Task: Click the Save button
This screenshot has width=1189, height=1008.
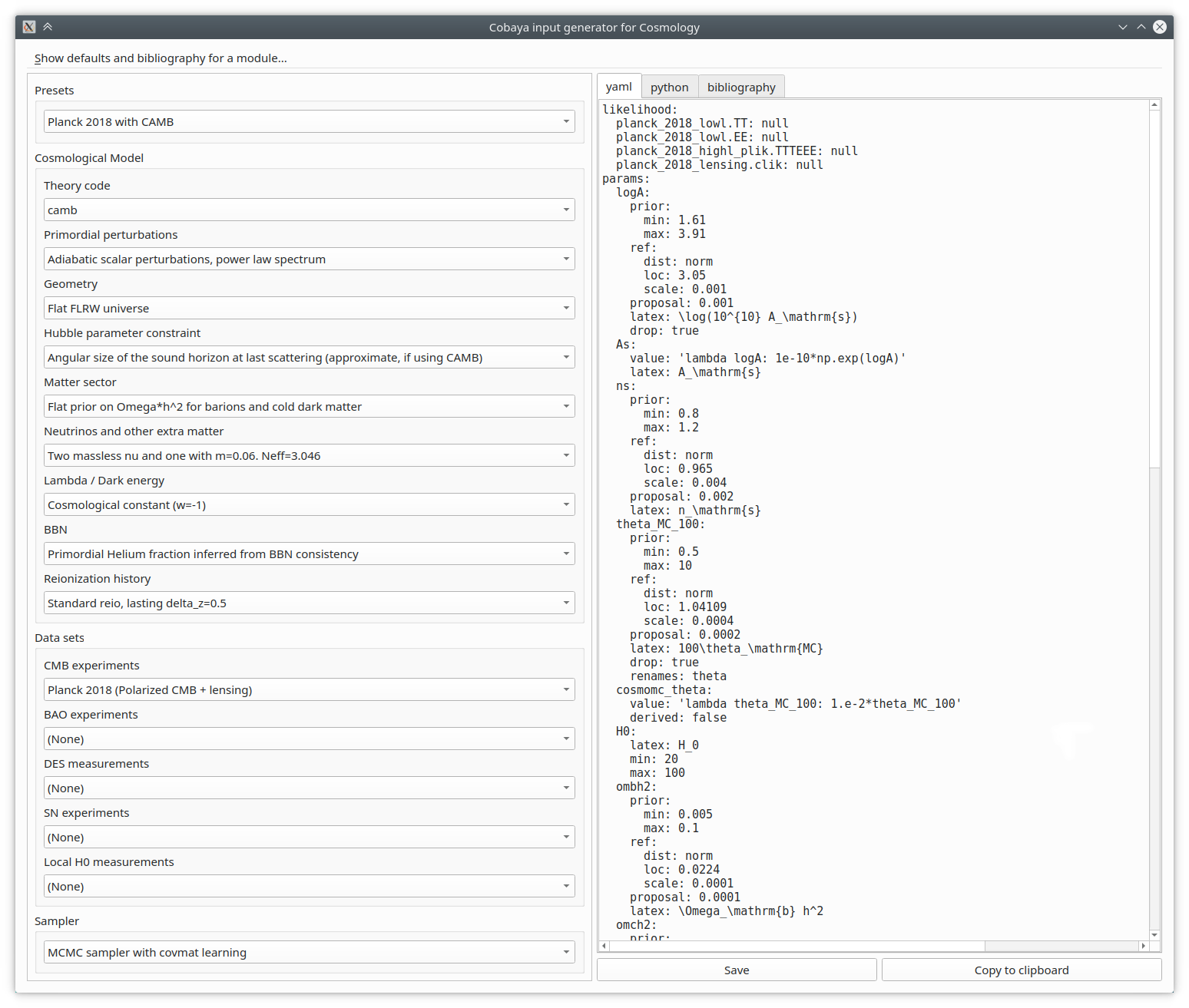Action: click(737, 970)
